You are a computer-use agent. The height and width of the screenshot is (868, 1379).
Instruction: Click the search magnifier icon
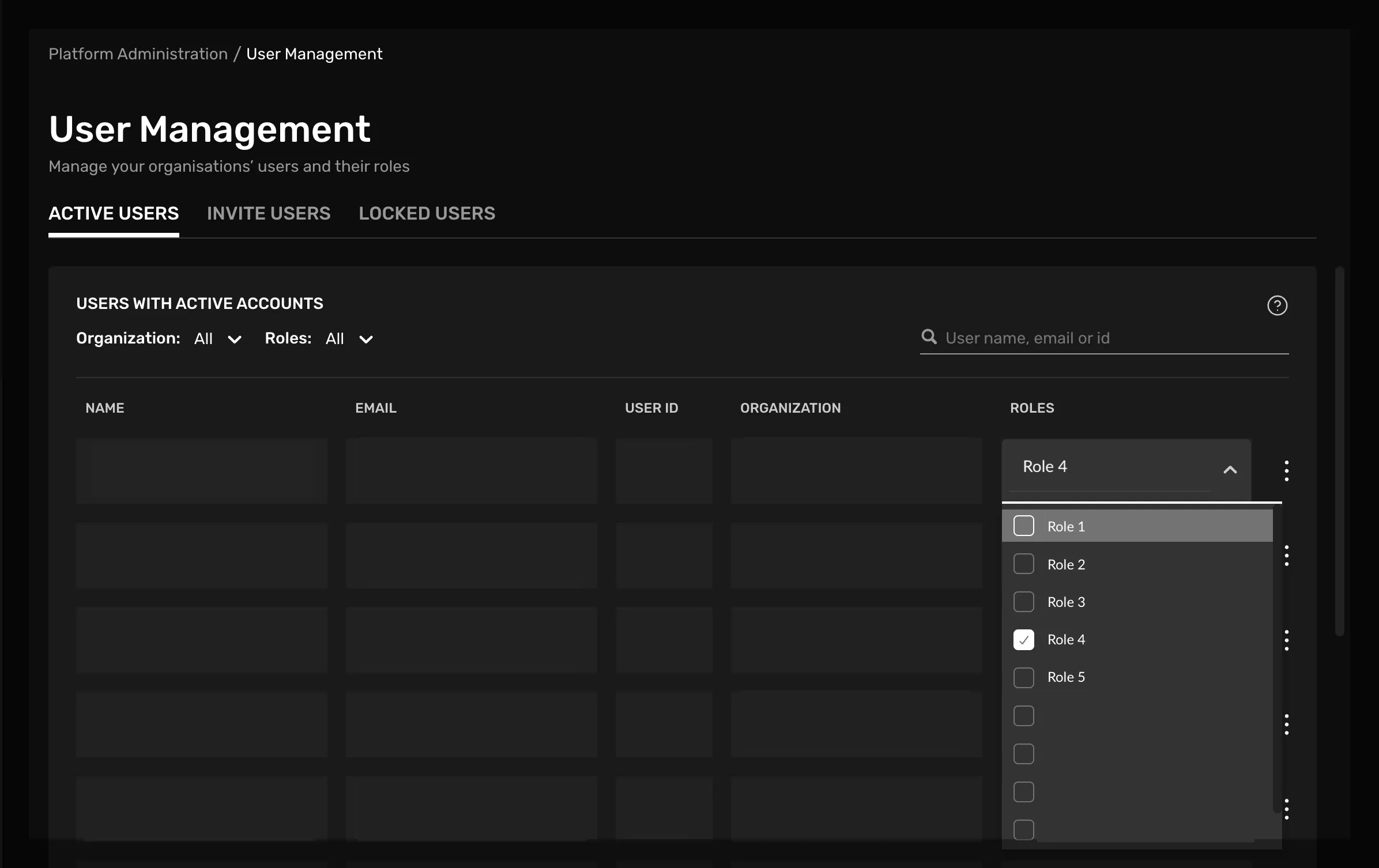click(929, 337)
